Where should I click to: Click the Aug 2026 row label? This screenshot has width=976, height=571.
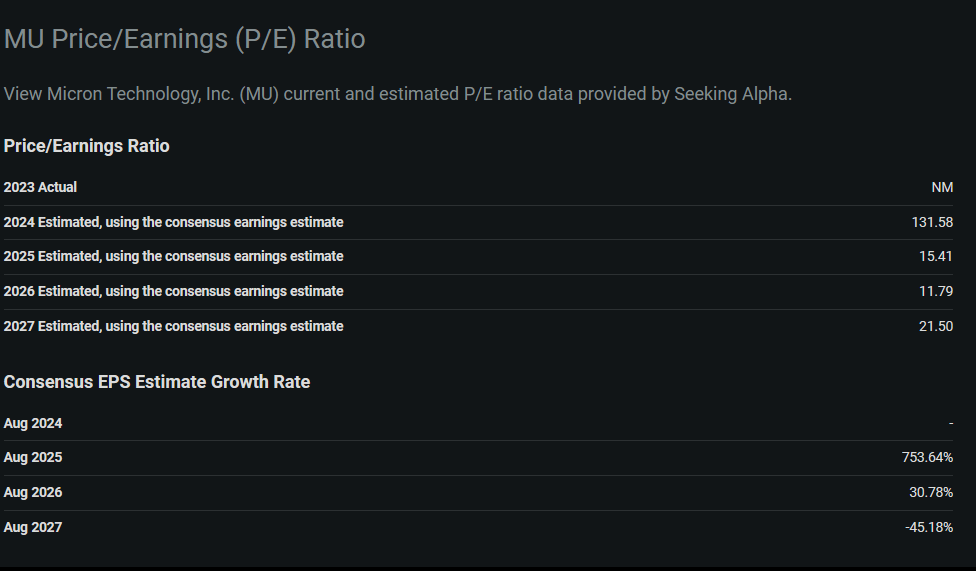tap(33, 493)
